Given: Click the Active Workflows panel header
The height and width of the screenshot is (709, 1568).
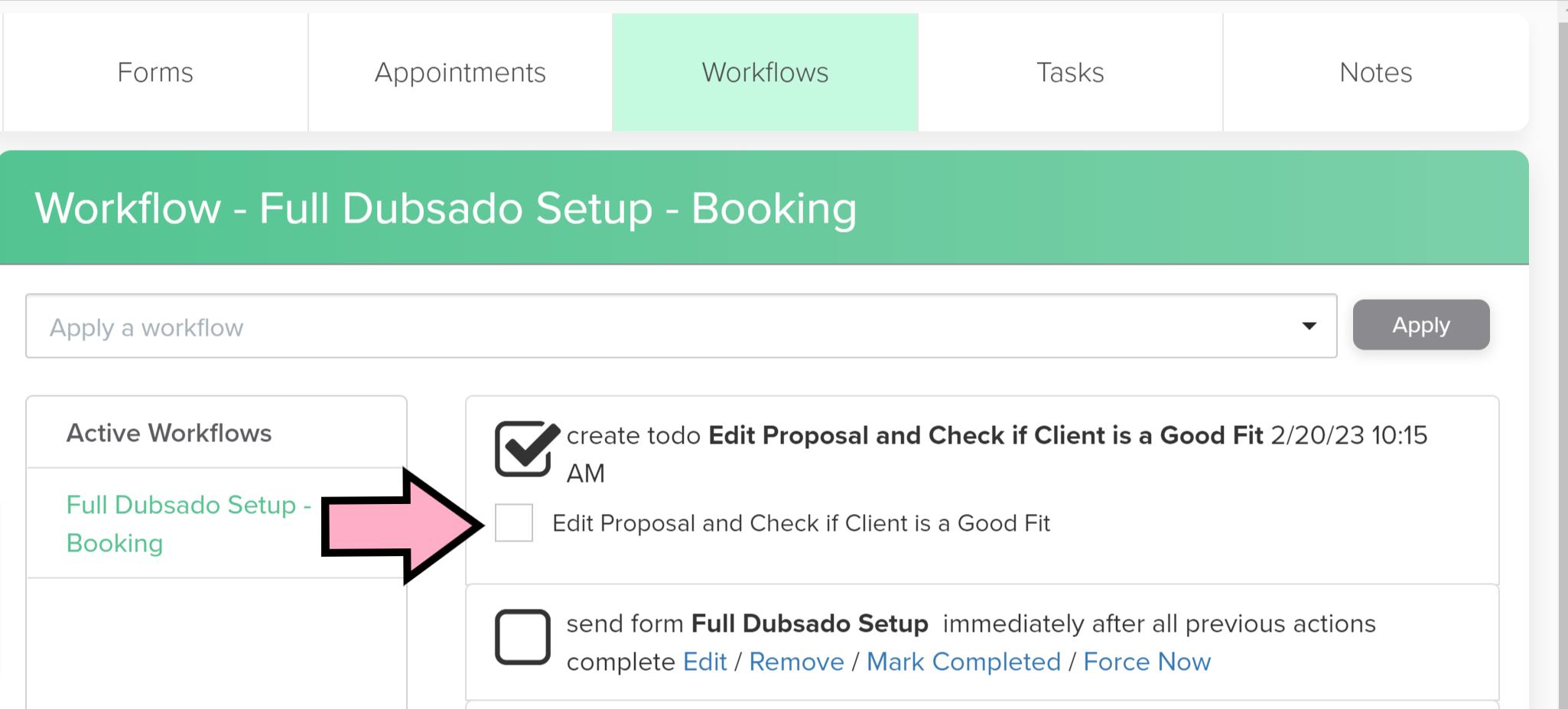Looking at the screenshot, I should pos(169,433).
